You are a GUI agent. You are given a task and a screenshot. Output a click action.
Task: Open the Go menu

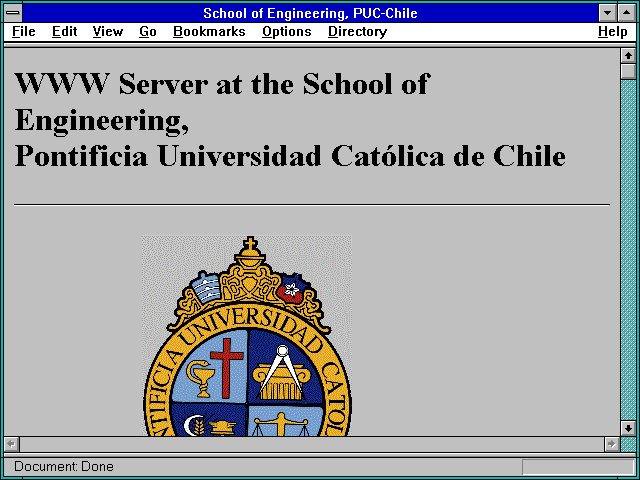[x=148, y=32]
